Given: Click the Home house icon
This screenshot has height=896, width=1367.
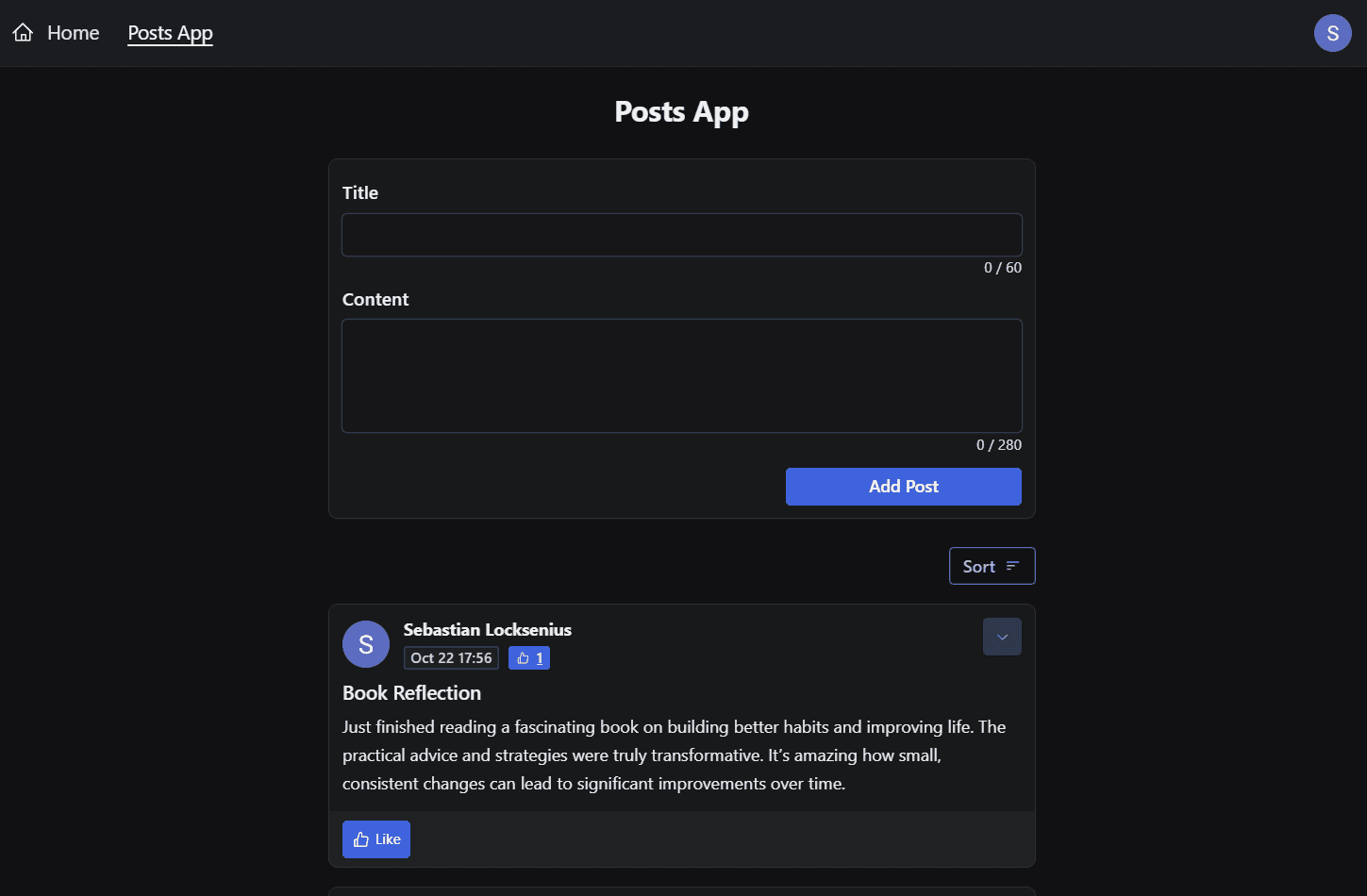Looking at the screenshot, I should tap(23, 31).
